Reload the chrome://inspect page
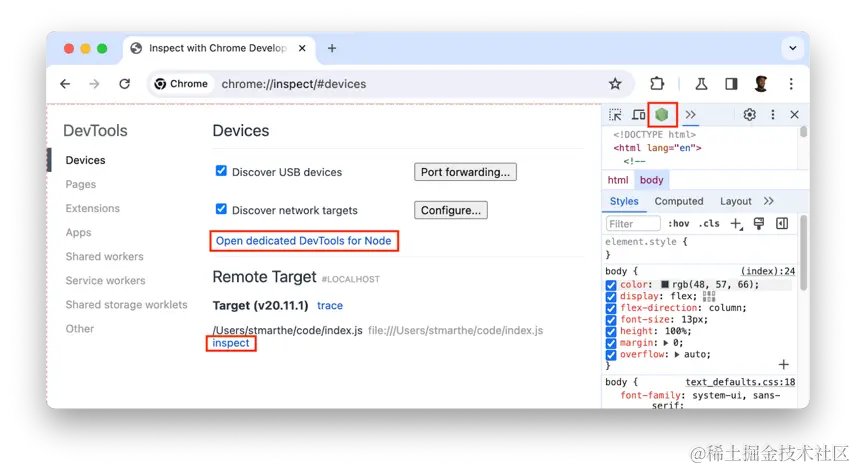The image size is (856, 470). [124, 84]
